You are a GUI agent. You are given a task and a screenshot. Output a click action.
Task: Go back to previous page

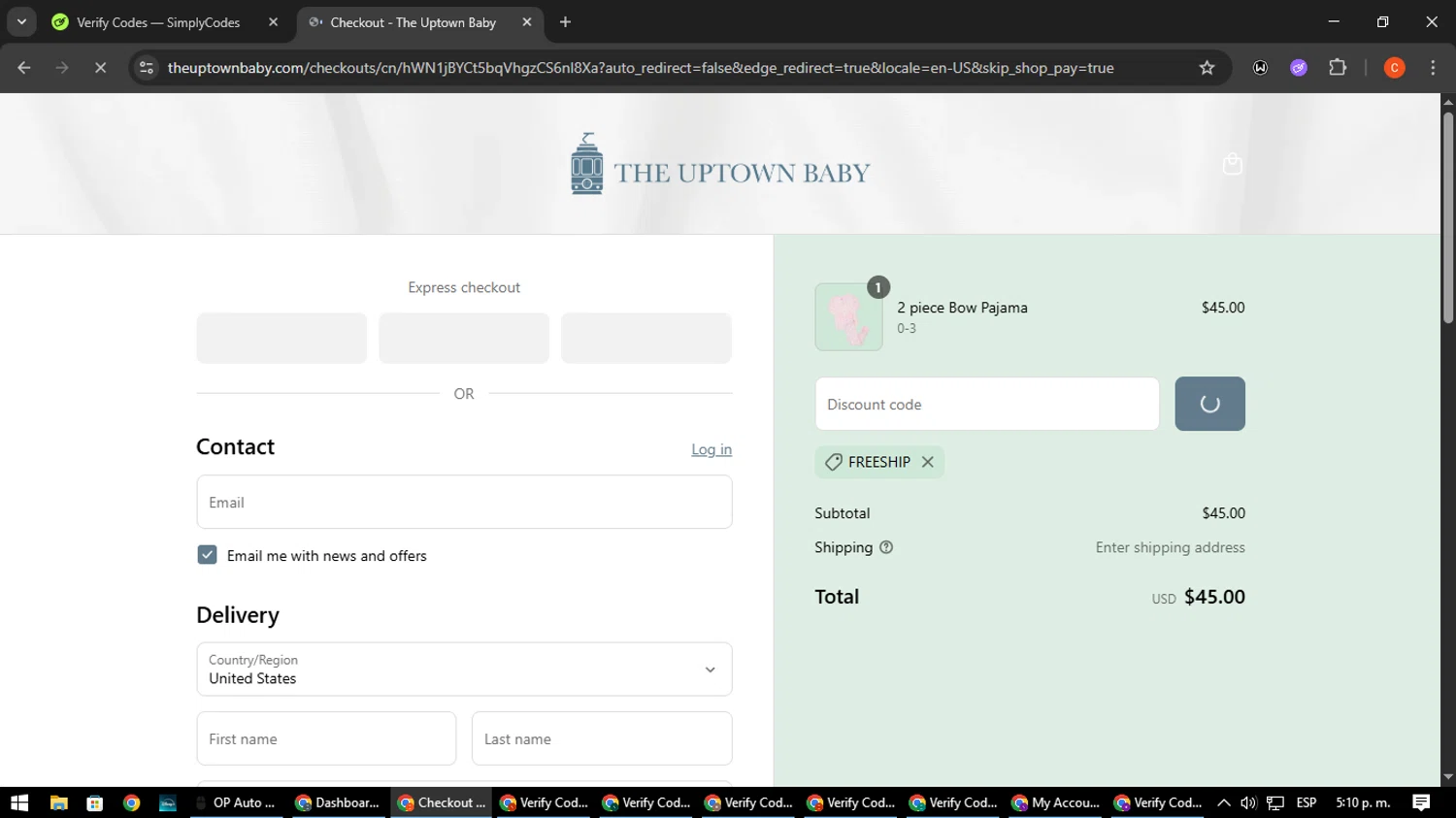pyautogui.click(x=24, y=68)
